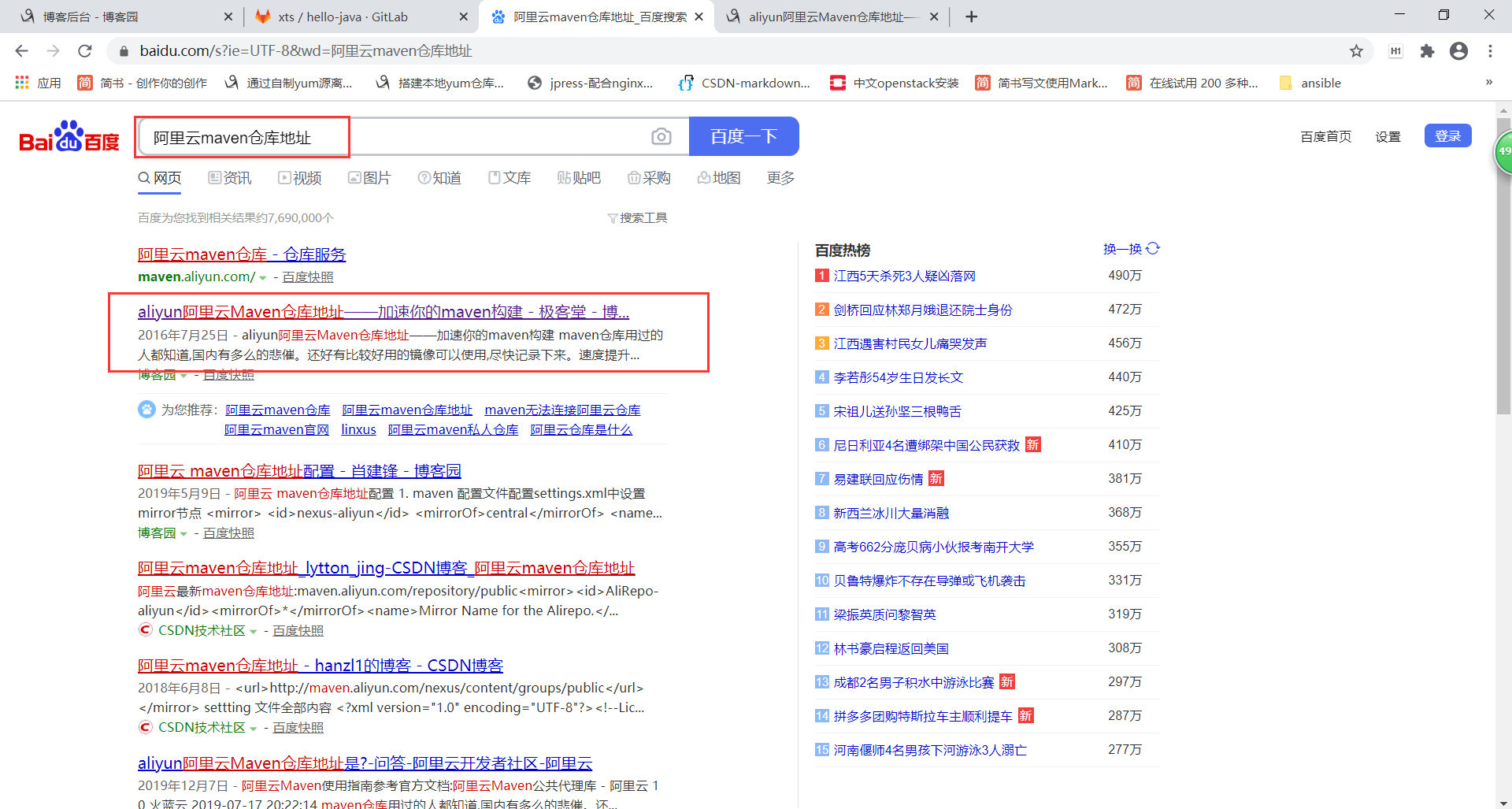Screen dimensions: 1512x809
Task: Click suggested search 阿里云maven私人仓库
Action: [453, 430]
